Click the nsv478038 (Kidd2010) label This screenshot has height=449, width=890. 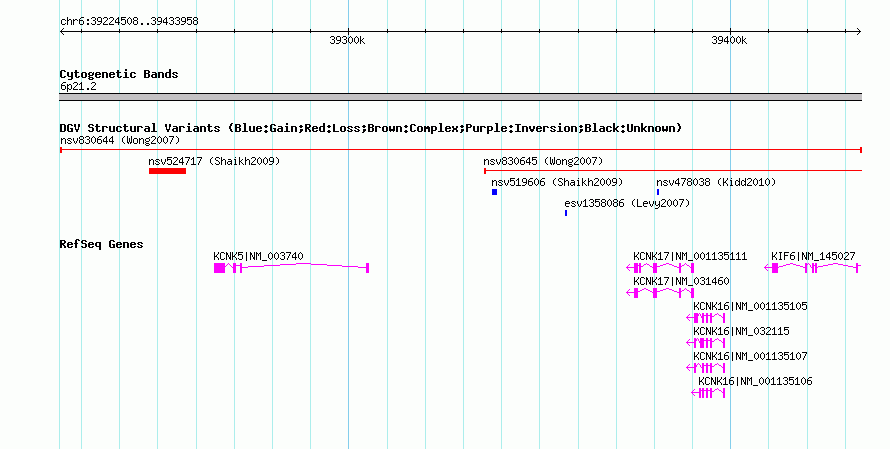point(716,182)
